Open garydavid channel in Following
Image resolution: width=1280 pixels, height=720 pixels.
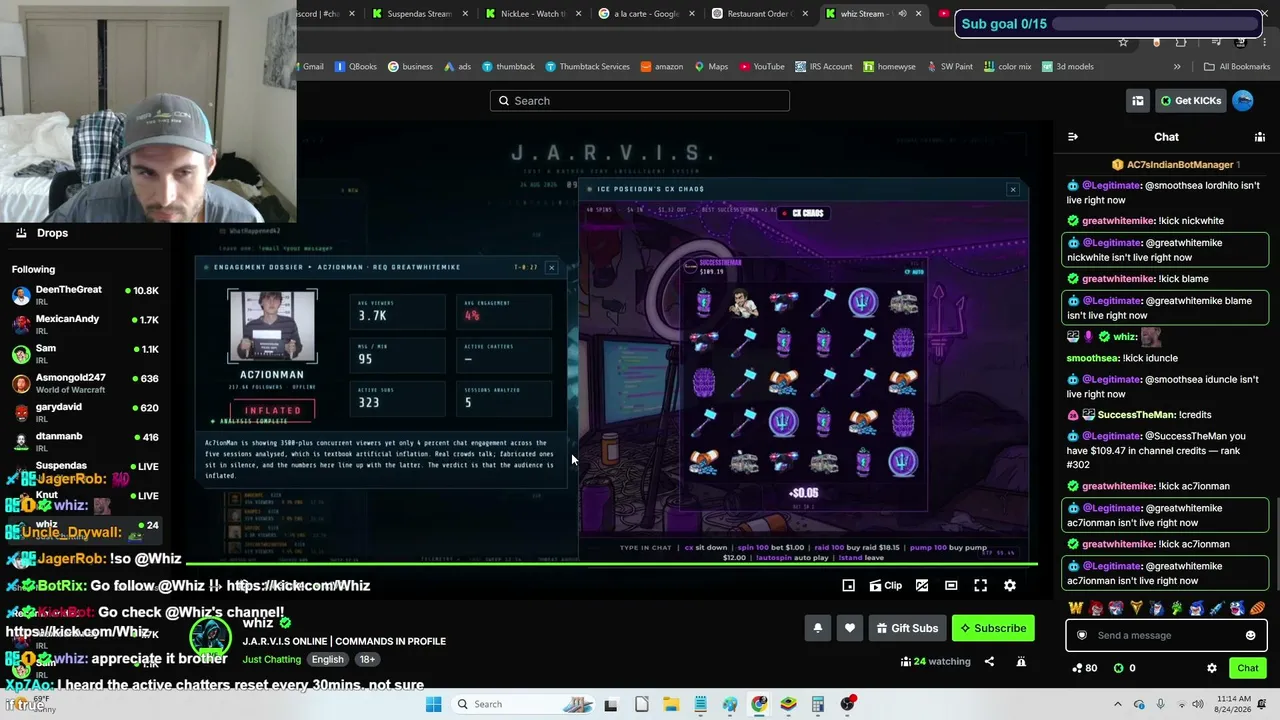pyautogui.click(x=85, y=413)
